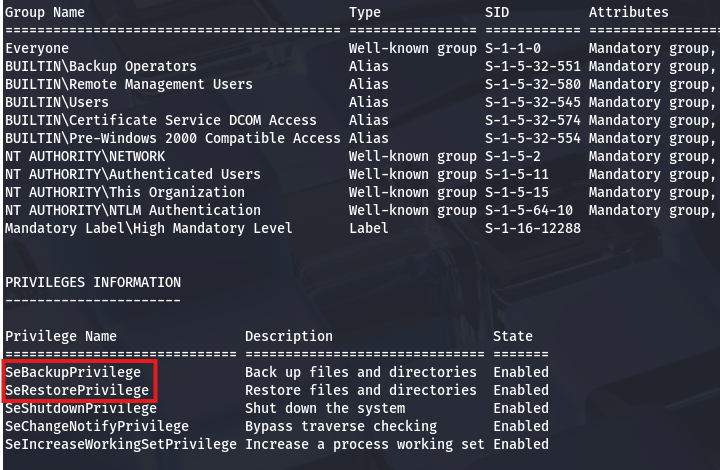Click the SID column header
The width and height of the screenshot is (720, 470).
coord(497,12)
